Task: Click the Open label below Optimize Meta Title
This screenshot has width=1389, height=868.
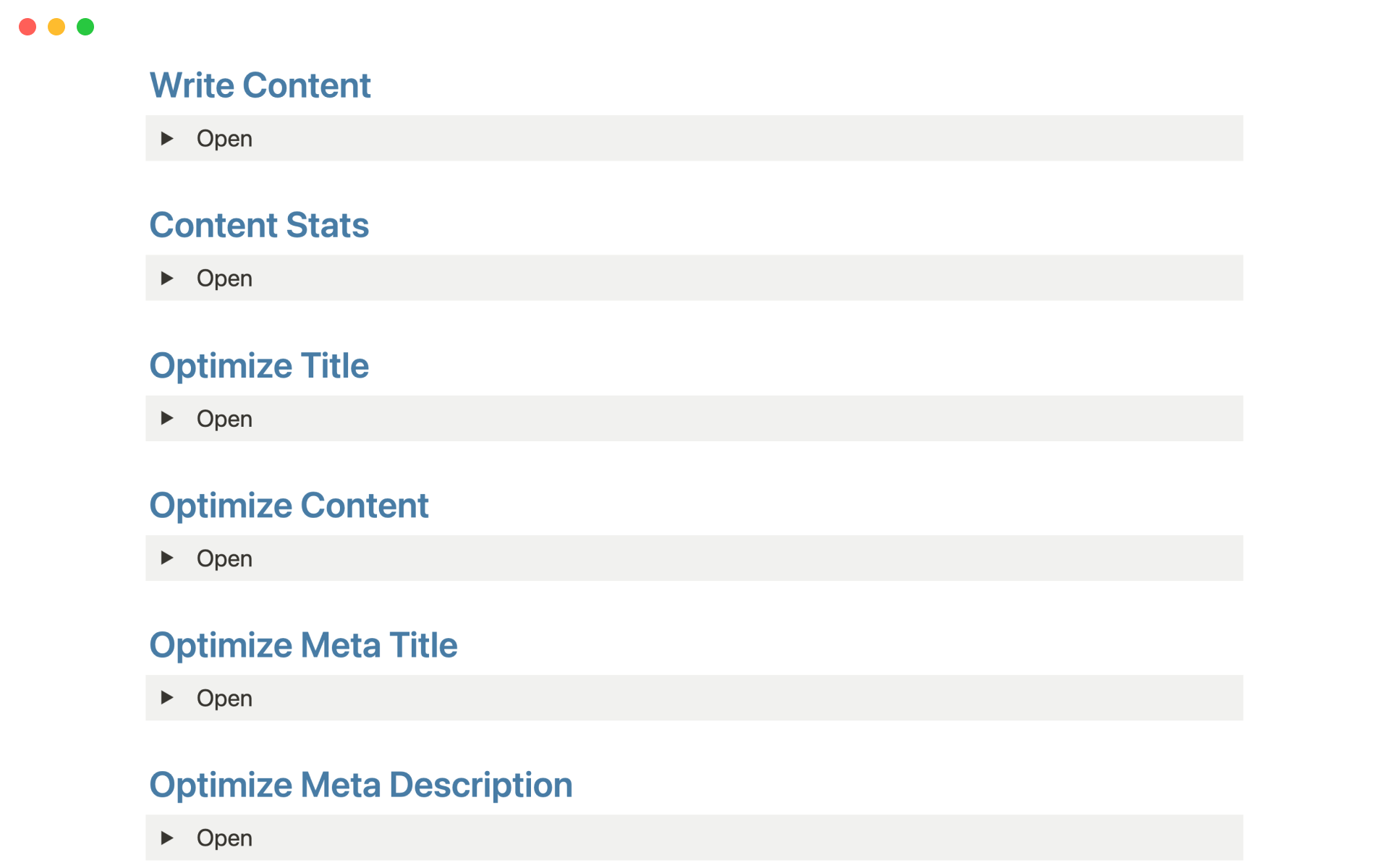Action: [x=224, y=698]
